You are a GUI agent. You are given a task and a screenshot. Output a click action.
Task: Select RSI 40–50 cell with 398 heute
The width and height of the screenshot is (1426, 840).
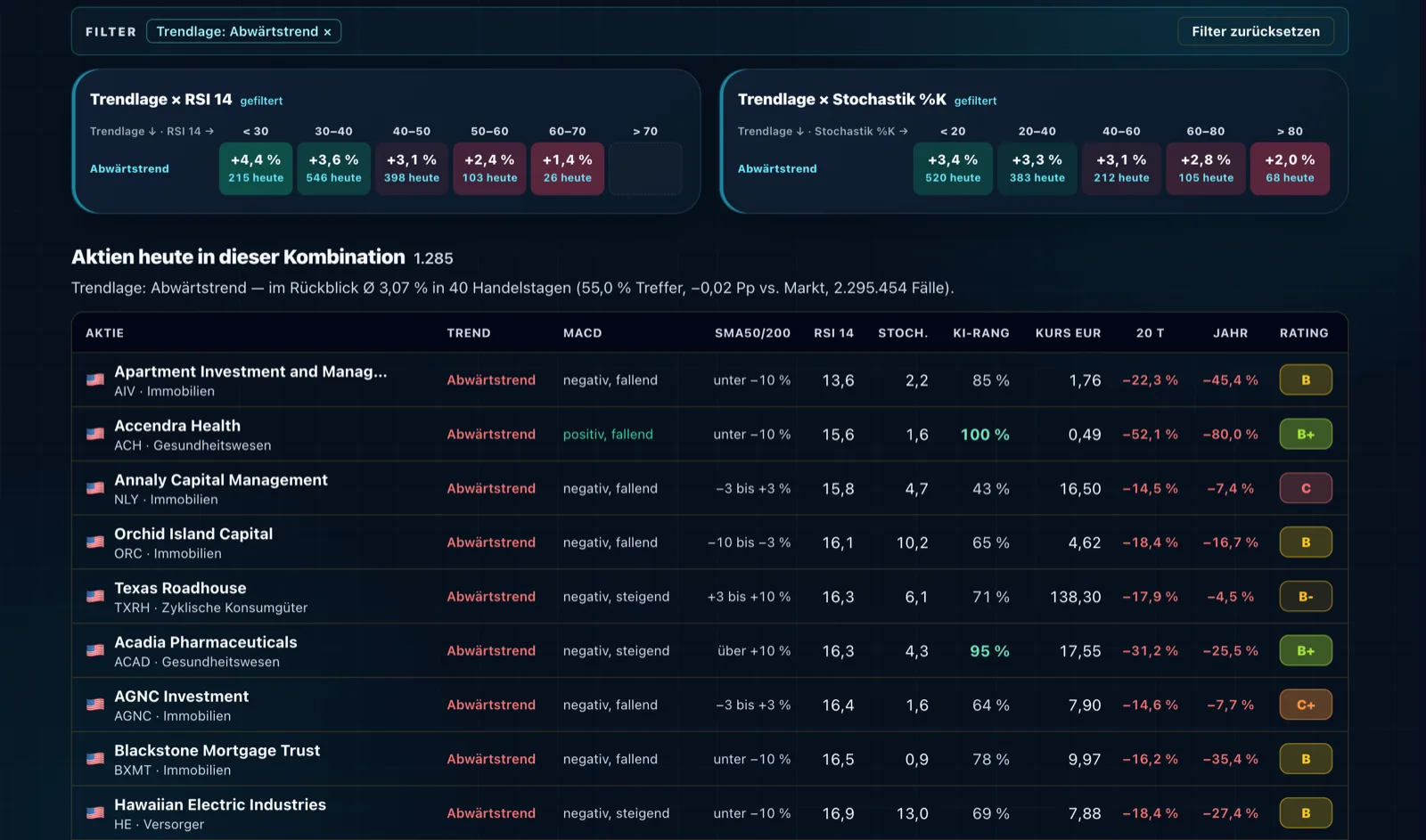[412, 168]
